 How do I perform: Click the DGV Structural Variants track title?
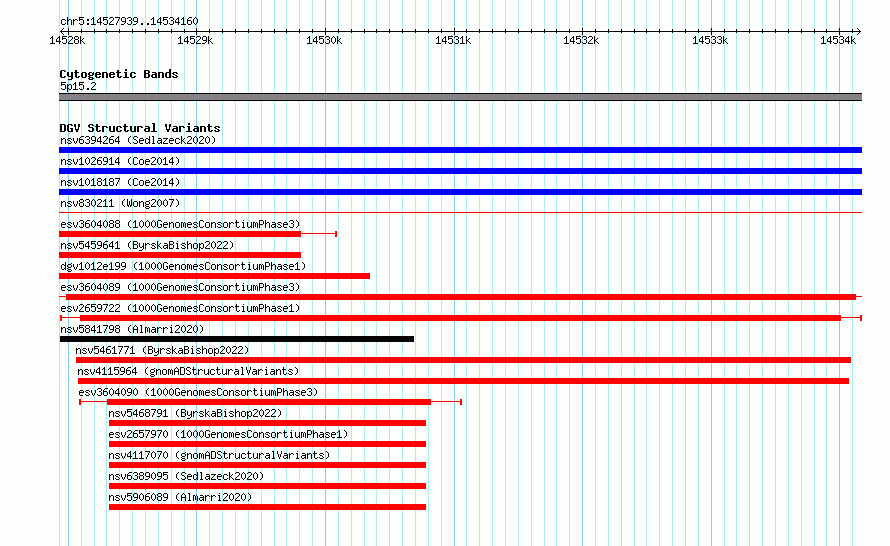pyautogui.click(x=140, y=128)
